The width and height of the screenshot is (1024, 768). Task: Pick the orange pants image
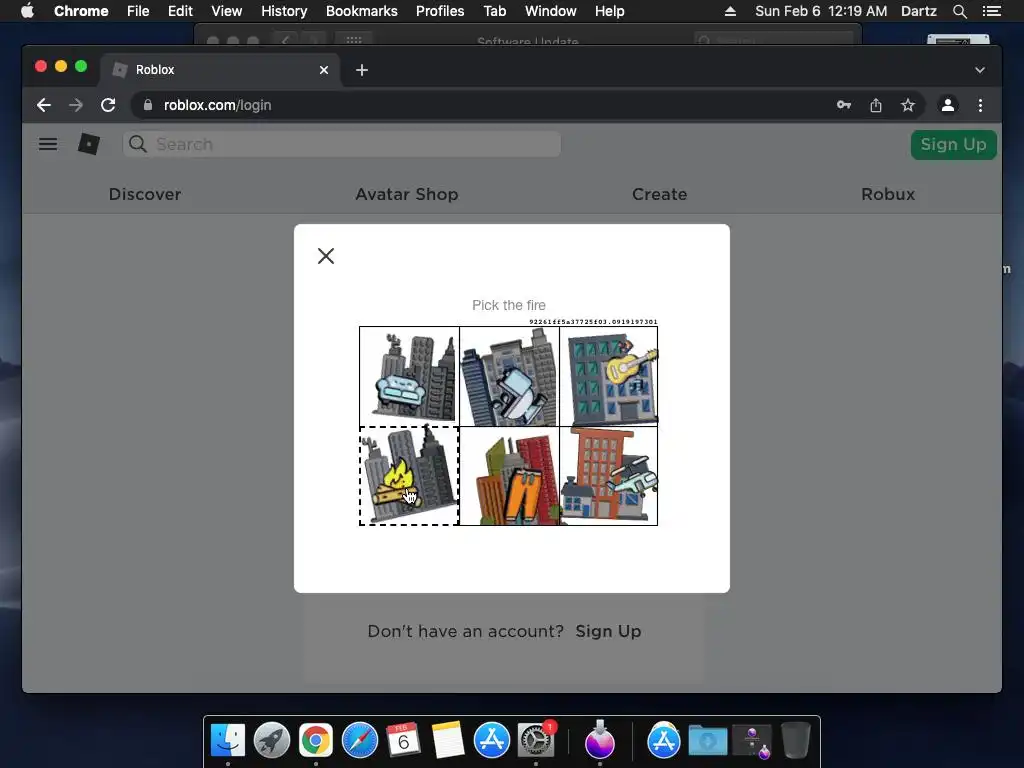509,476
